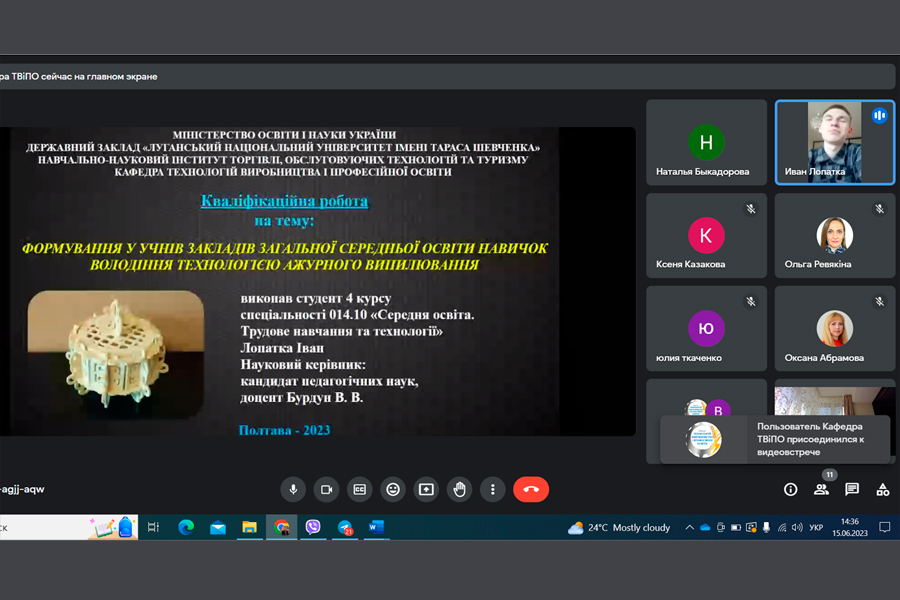Select юлия ткаченко tile
900x600 pixels.
coord(707,328)
